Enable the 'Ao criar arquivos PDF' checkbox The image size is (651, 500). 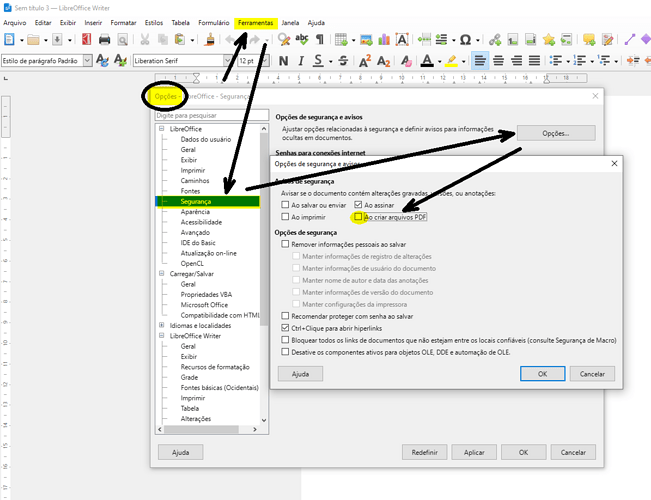(x=358, y=216)
